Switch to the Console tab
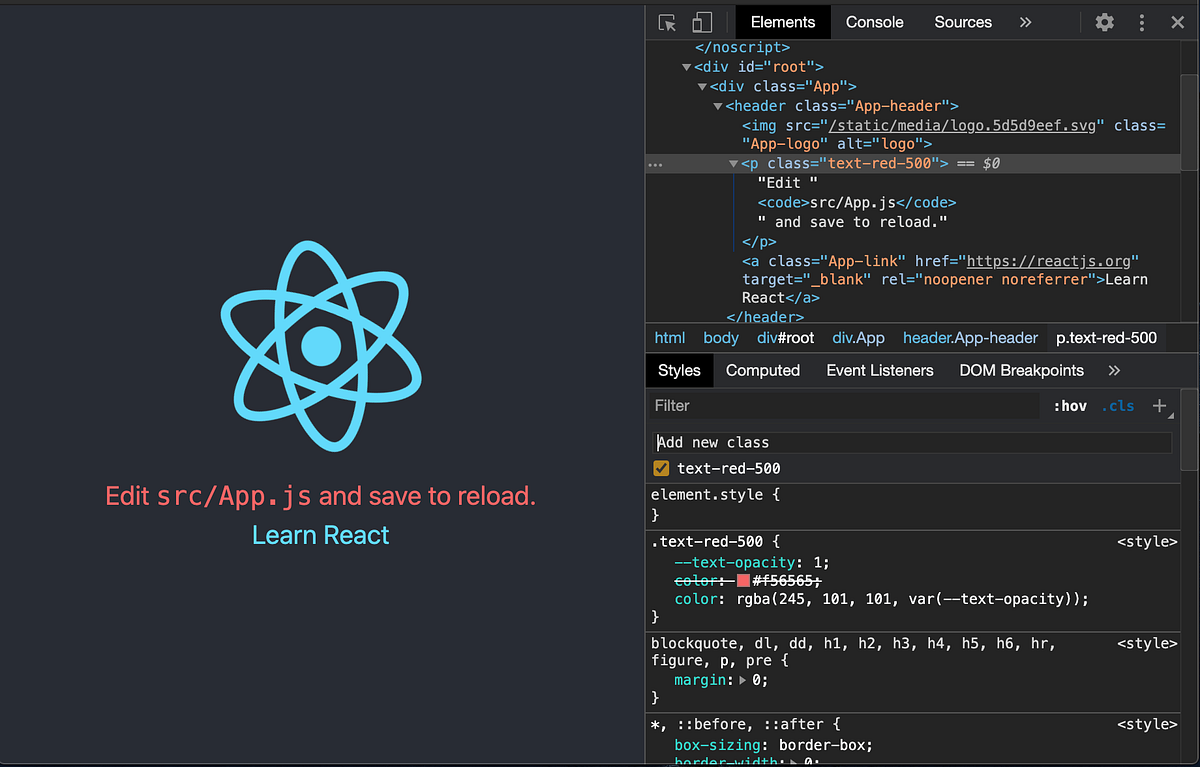The height and width of the screenshot is (767, 1200). (874, 21)
